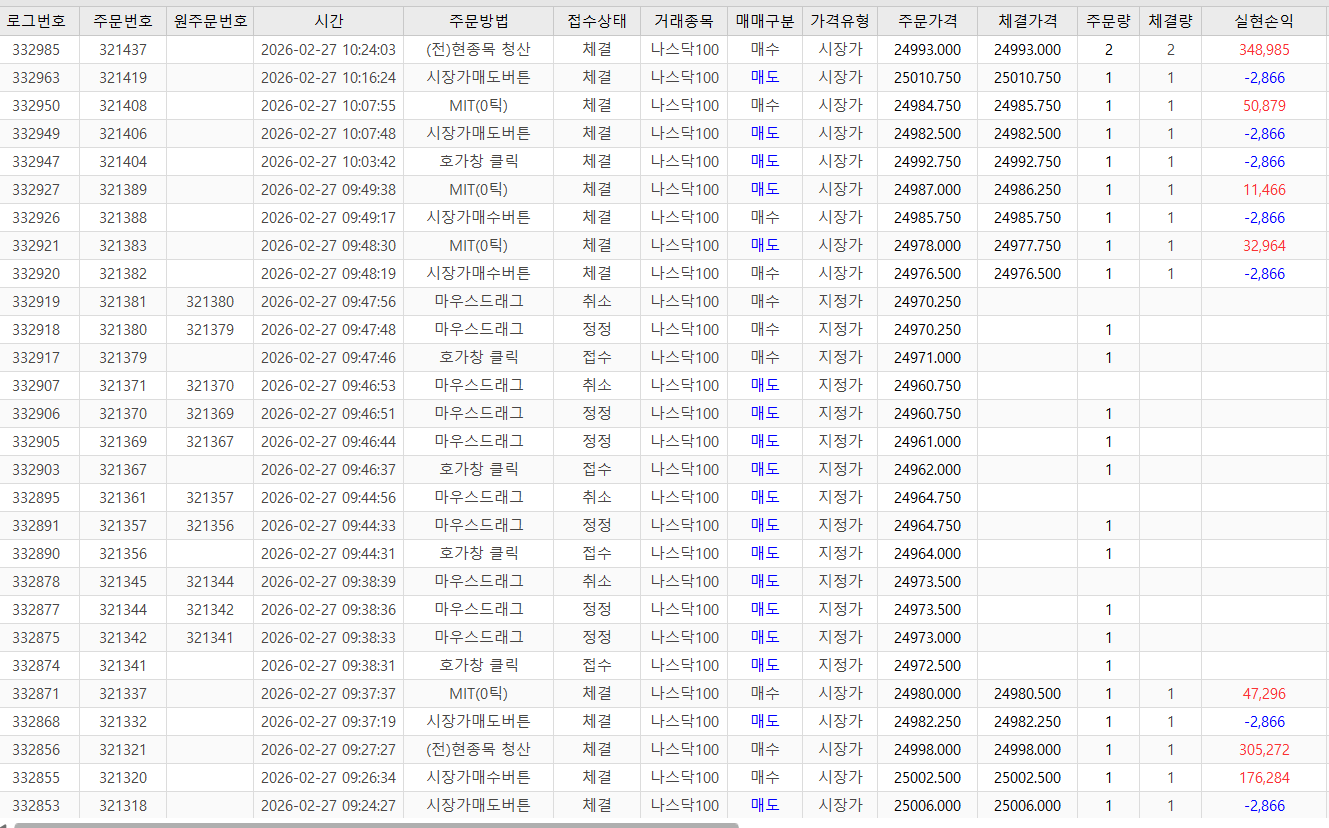Select profit value 50,879
The image size is (1329, 828).
[1264, 105]
